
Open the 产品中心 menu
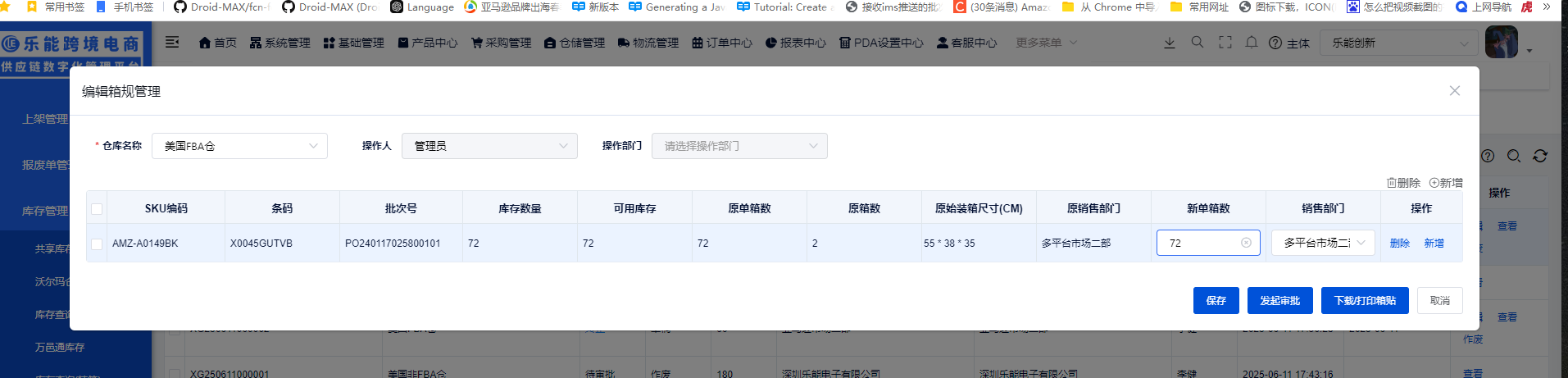427,43
